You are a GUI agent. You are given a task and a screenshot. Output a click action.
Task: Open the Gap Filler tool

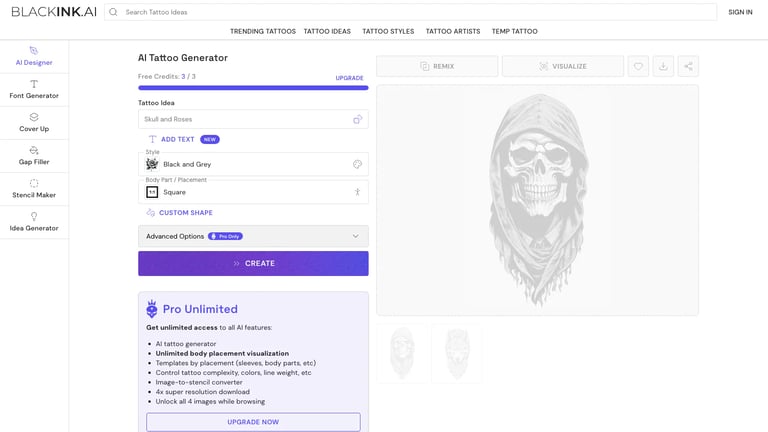coord(34,156)
